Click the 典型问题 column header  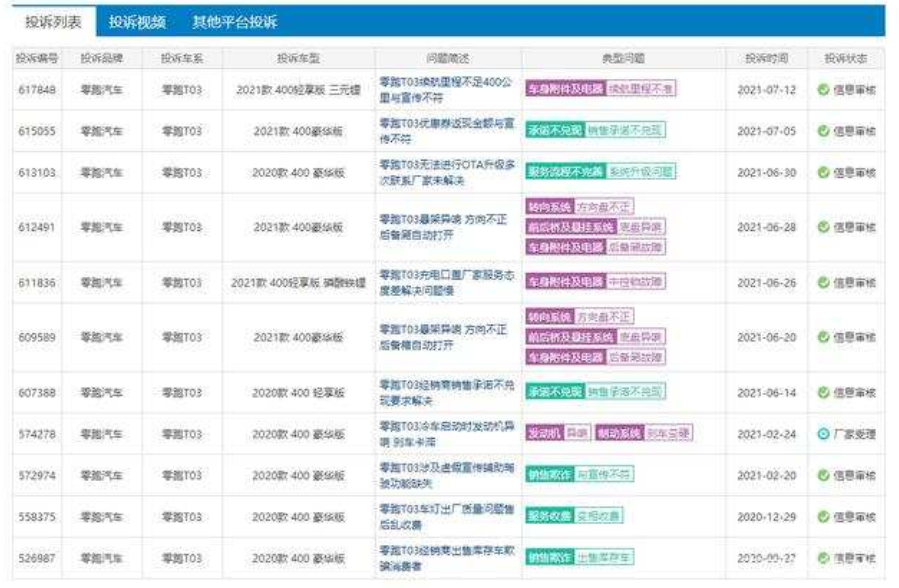(623, 58)
